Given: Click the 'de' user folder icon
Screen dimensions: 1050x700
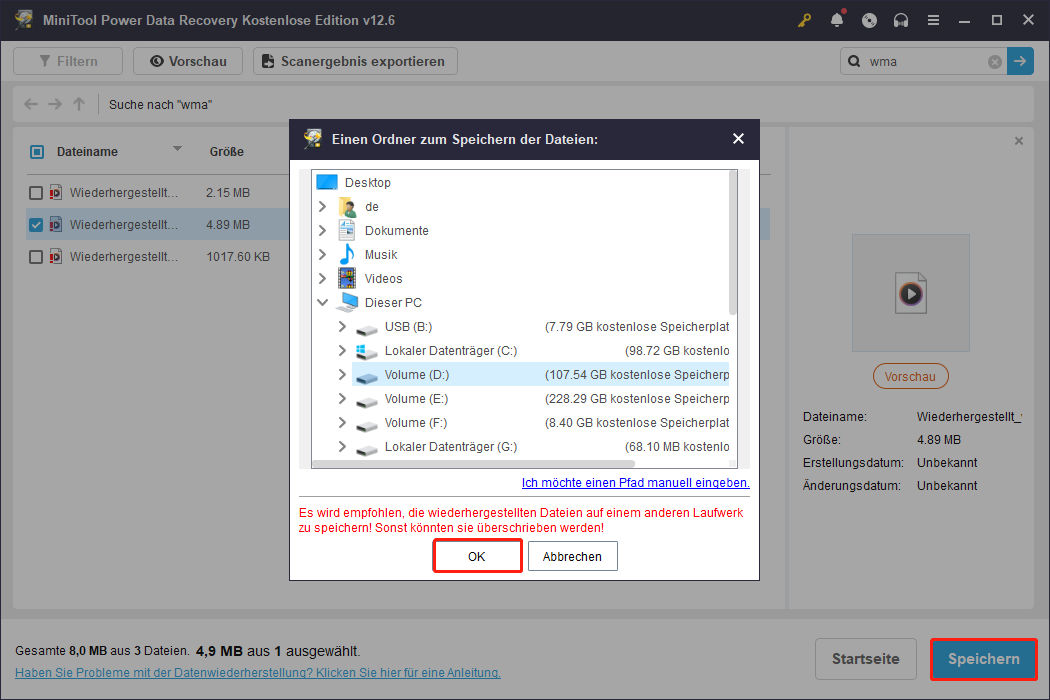Looking at the screenshot, I should [347, 206].
